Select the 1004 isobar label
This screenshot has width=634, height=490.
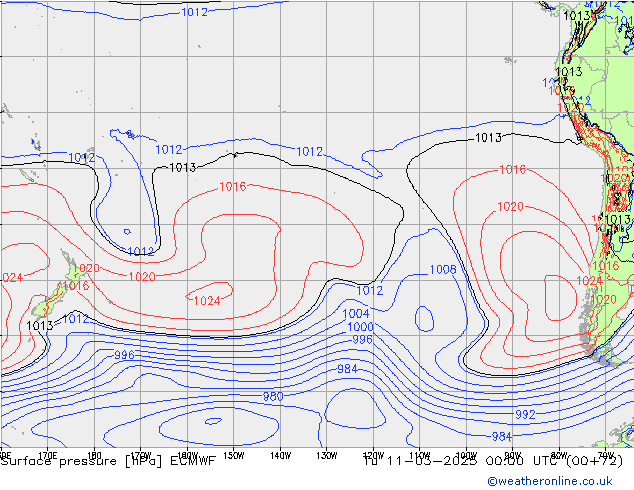[x=356, y=314]
